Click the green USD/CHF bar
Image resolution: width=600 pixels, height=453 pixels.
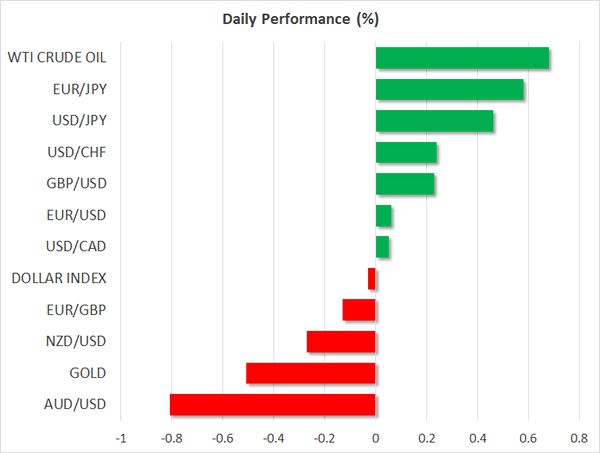tap(406, 153)
